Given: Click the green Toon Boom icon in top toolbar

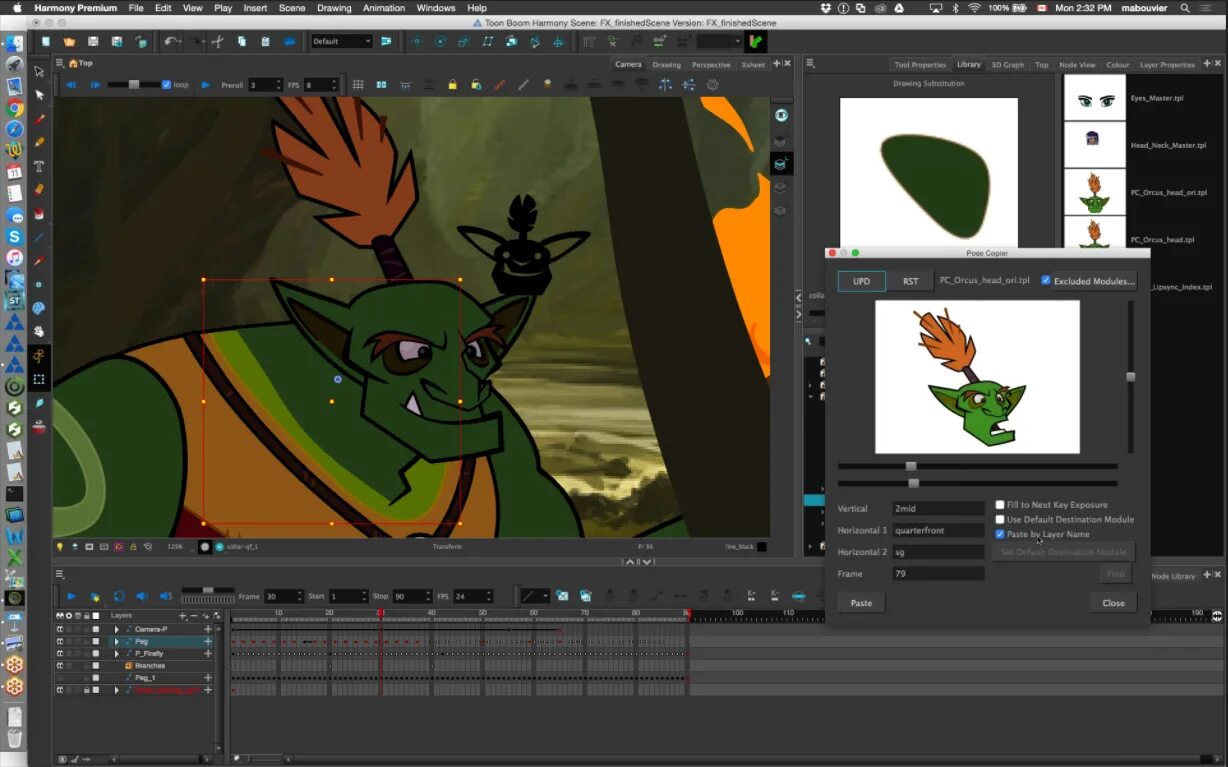Looking at the screenshot, I should click(x=756, y=42).
